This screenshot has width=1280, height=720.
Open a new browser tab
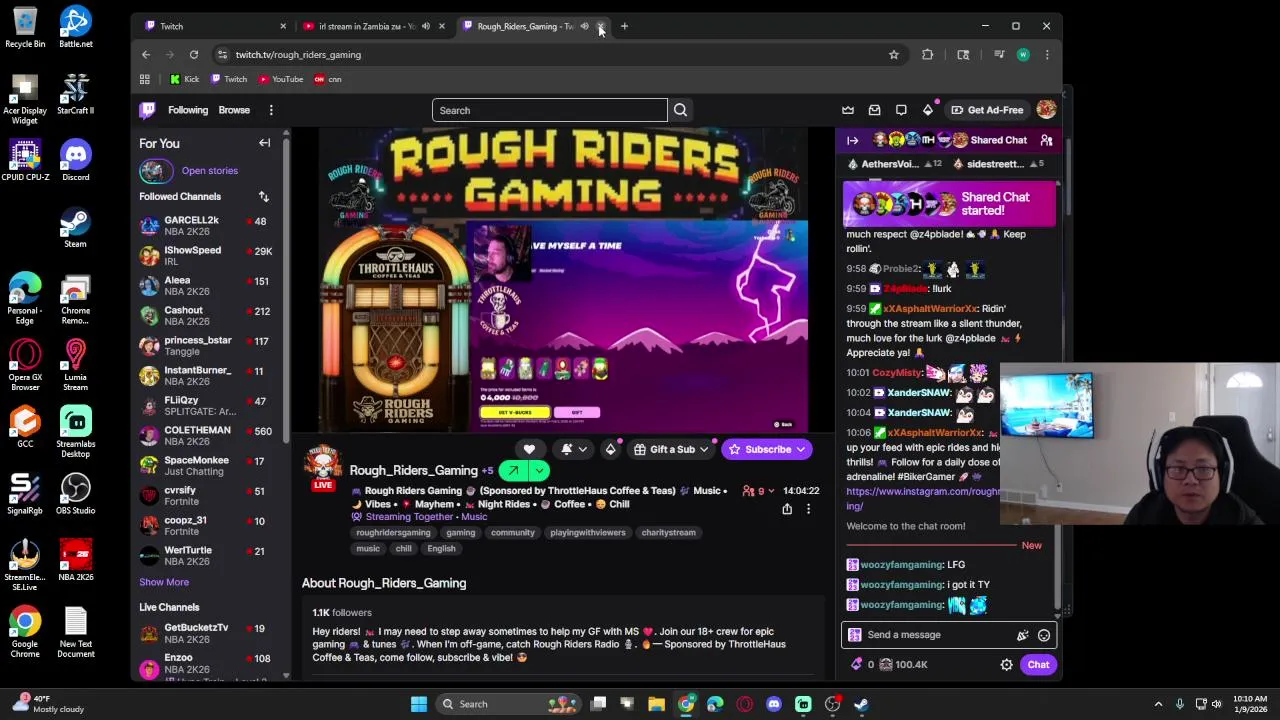[x=624, y=26]
